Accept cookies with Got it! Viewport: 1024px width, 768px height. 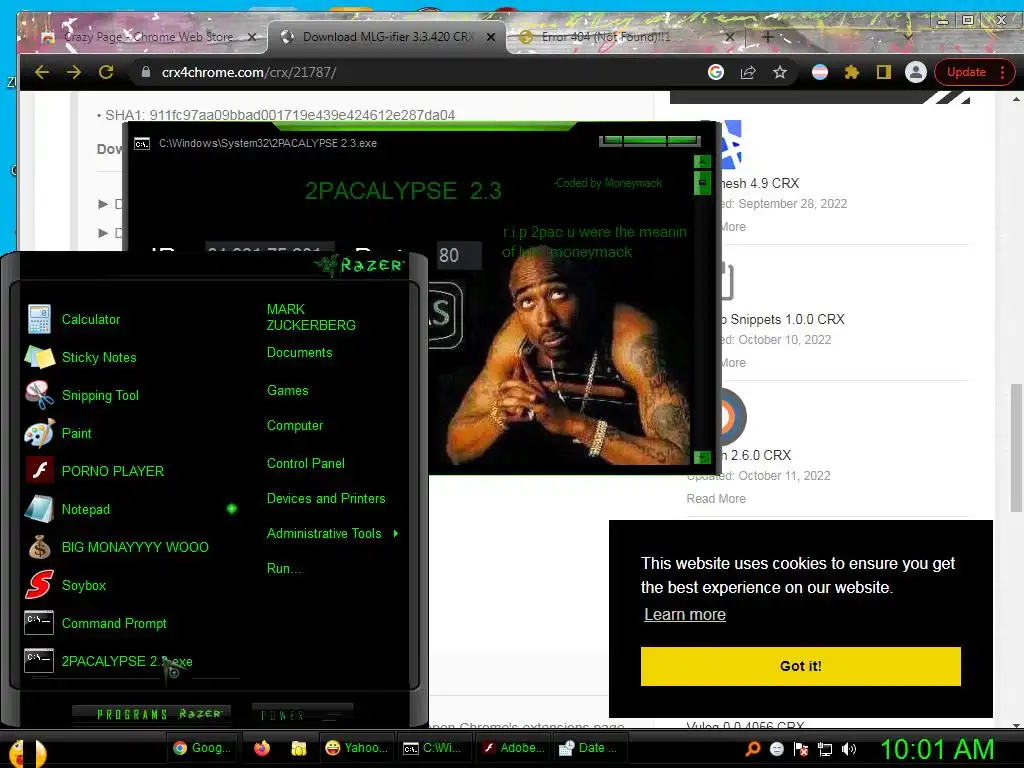point(801,666)
